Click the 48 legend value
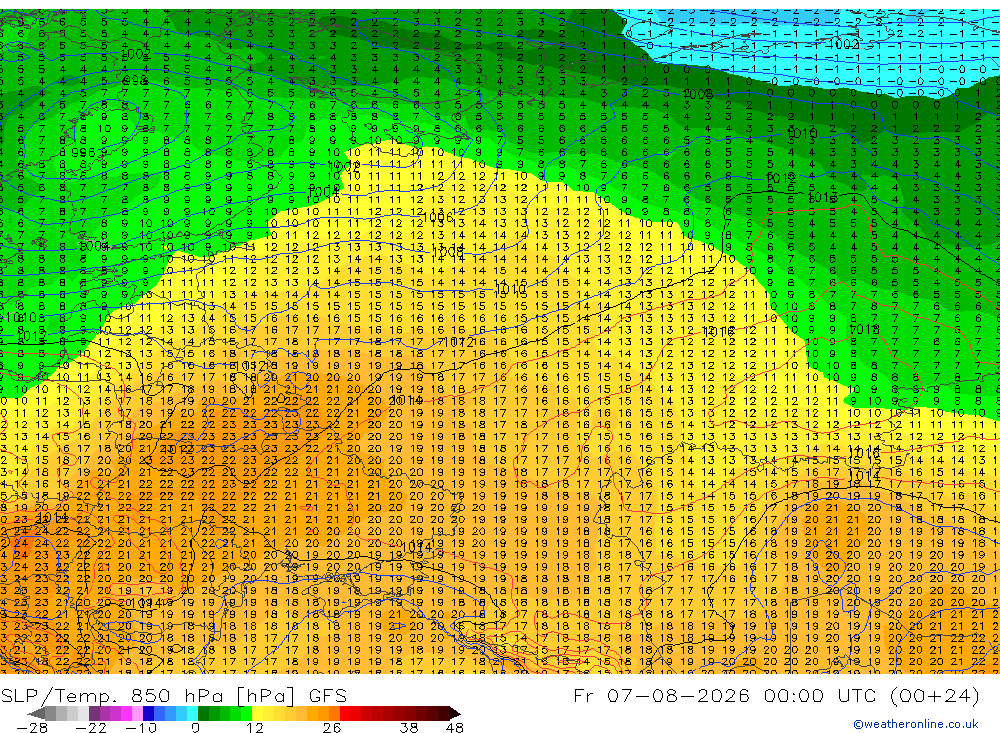The height and width of the screenshot is (733, 1000). (455, 727)
